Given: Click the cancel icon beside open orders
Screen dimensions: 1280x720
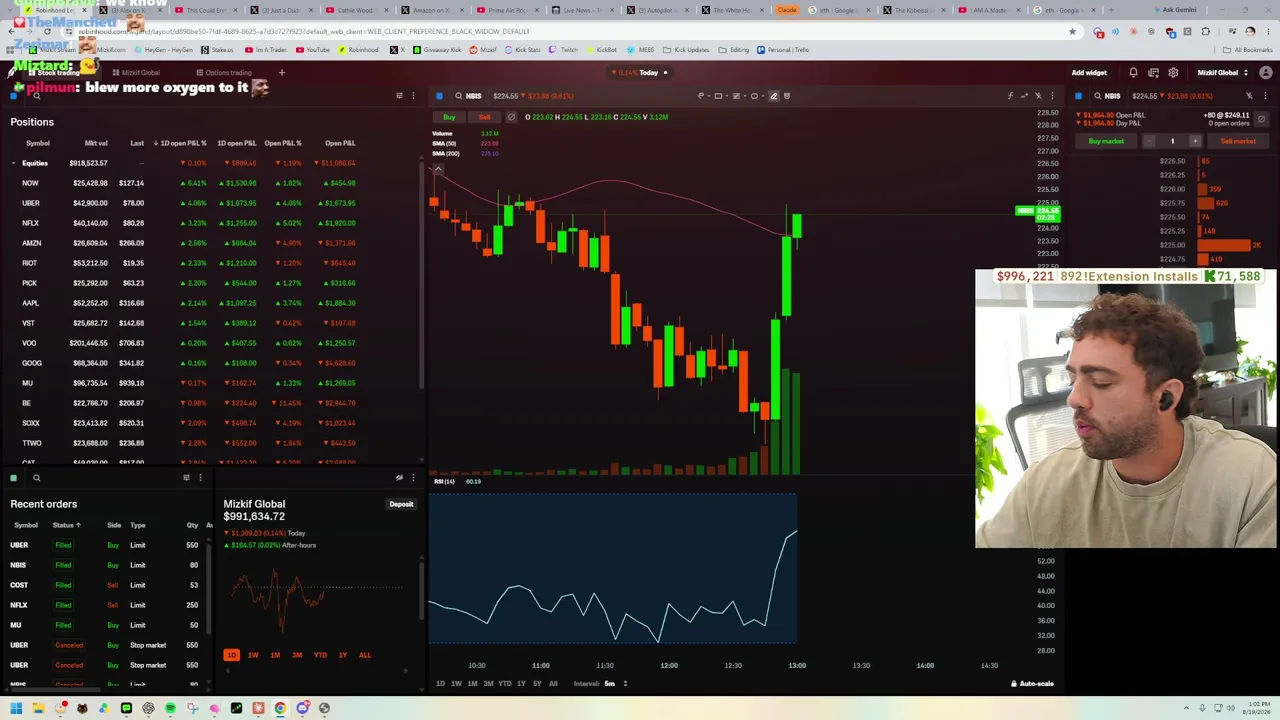Looking at the screenshot, I should pos(1261,119).
